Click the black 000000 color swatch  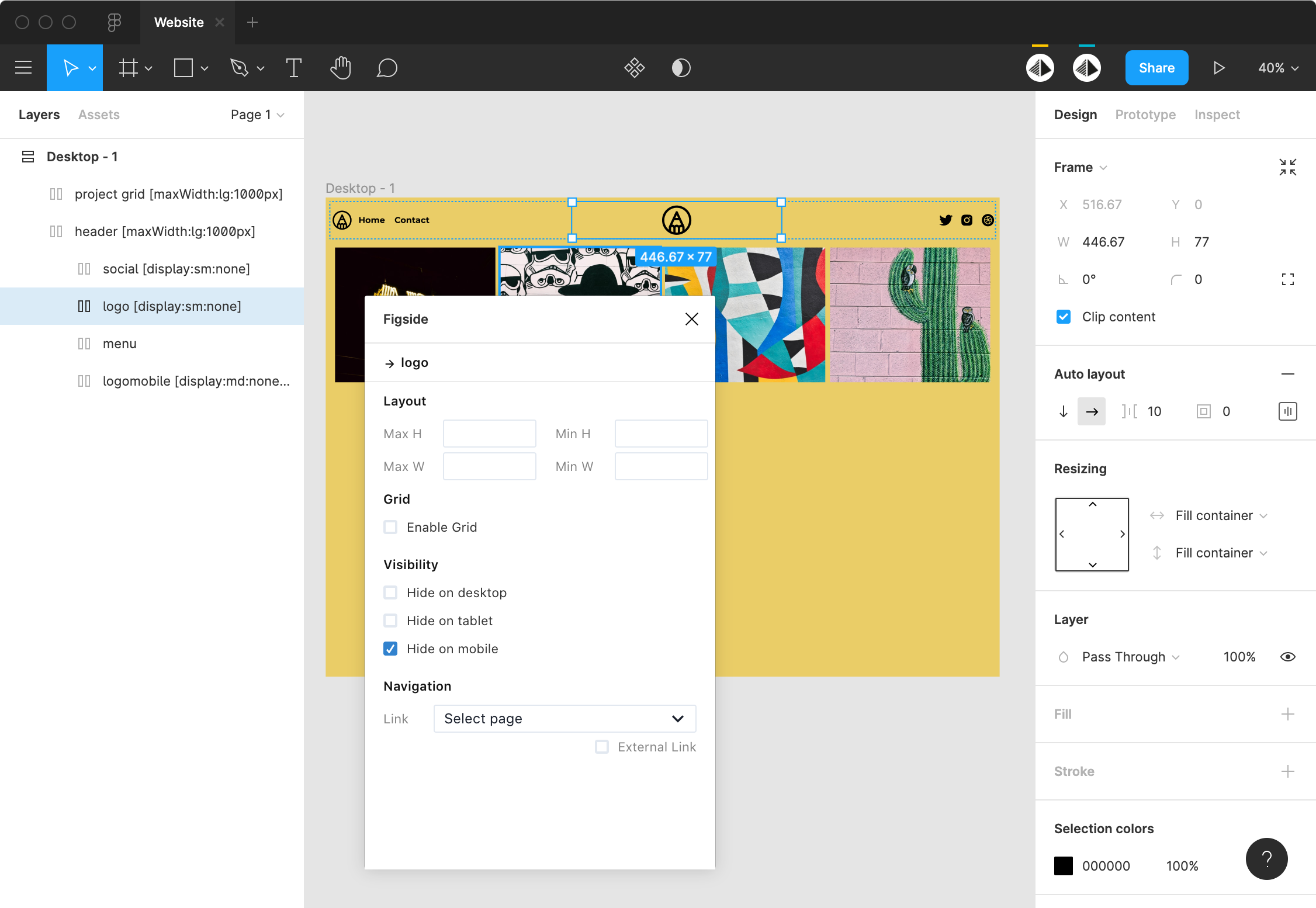[1064, 866]
